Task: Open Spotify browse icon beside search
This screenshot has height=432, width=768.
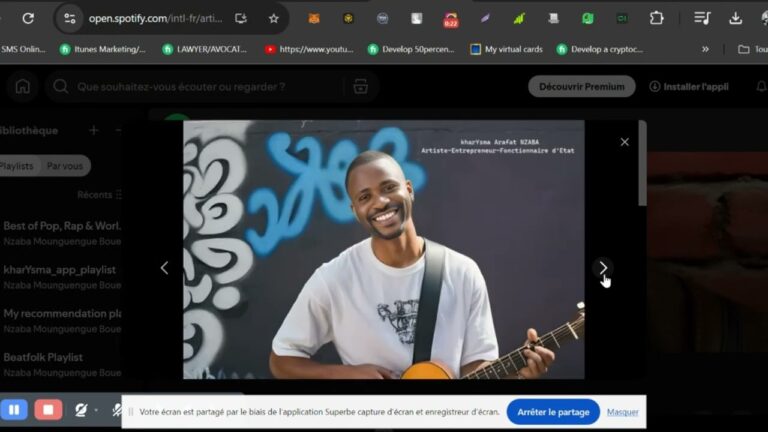Action: click(x=361, y=87)
